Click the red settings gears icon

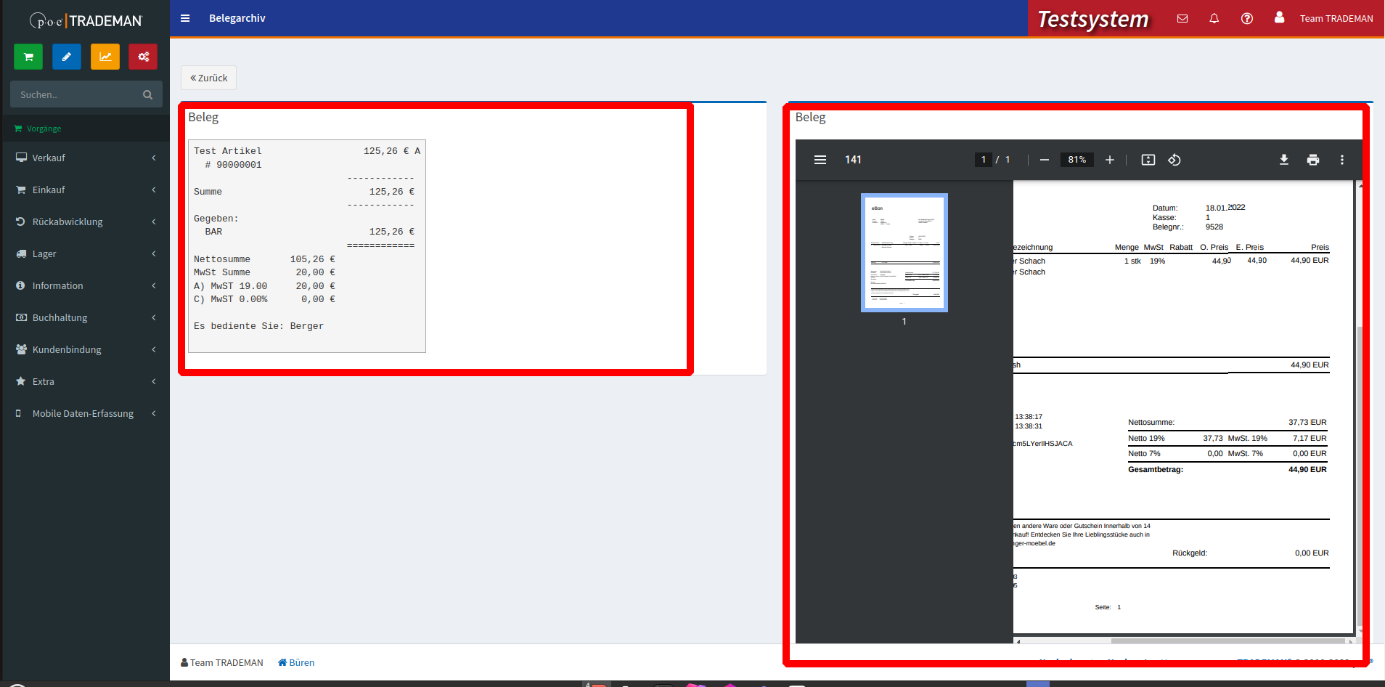pyautogui.click(x=143, y=57)
